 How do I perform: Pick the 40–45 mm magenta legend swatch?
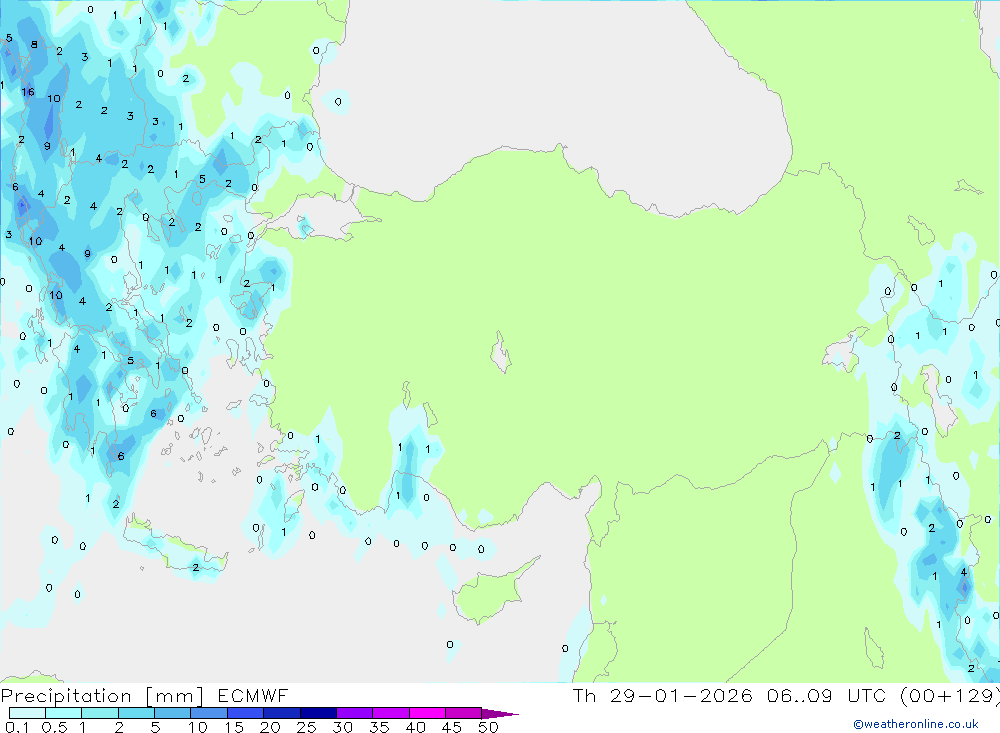pos(427,713)
